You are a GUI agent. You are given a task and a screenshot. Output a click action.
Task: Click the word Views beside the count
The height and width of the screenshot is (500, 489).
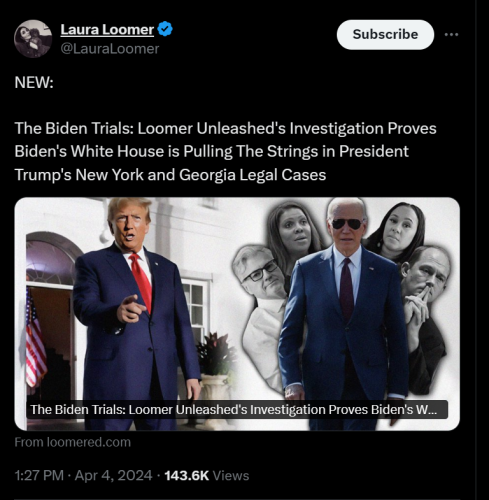coord(231,476)
